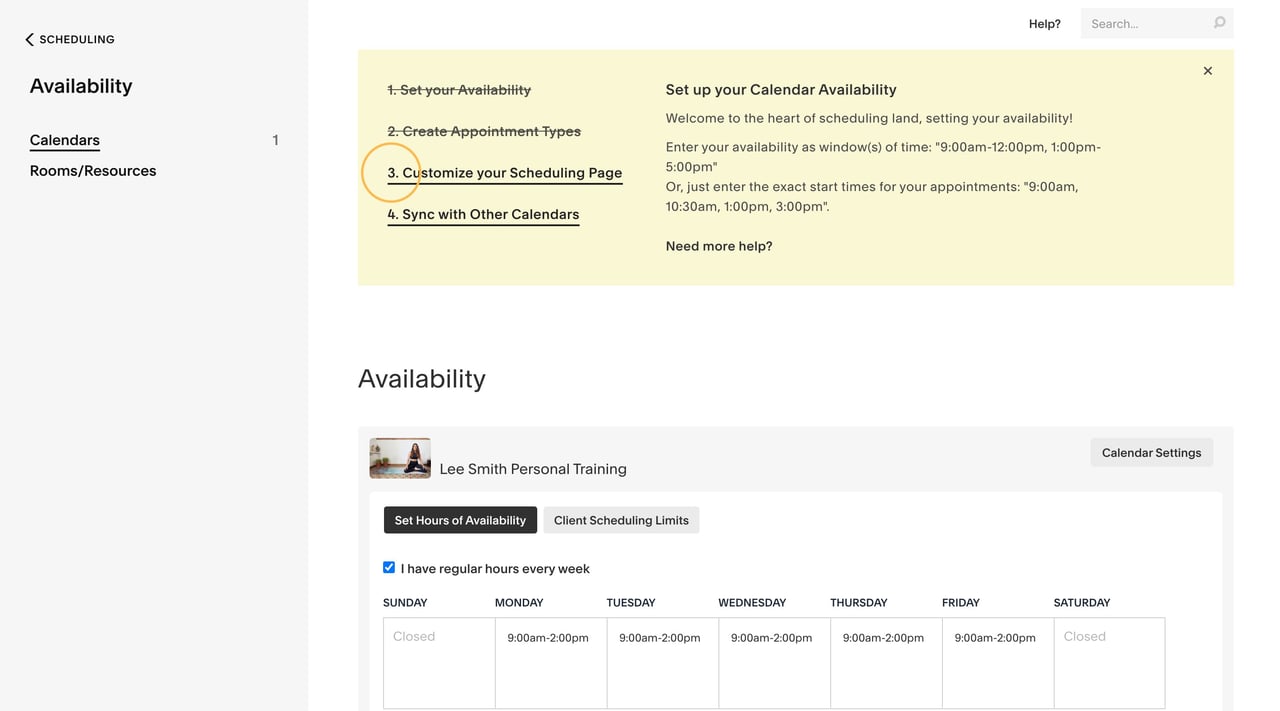This screenshot has height=711, width=1280.
Task: Select the Set Hours of Availability tab
Action: point(460,520)
